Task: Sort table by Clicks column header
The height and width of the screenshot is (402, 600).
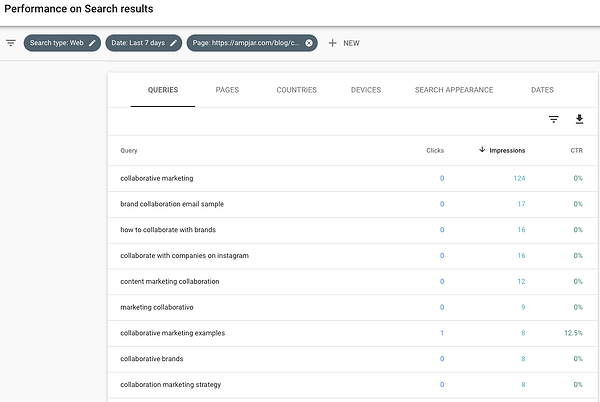Action: point(434,150)
